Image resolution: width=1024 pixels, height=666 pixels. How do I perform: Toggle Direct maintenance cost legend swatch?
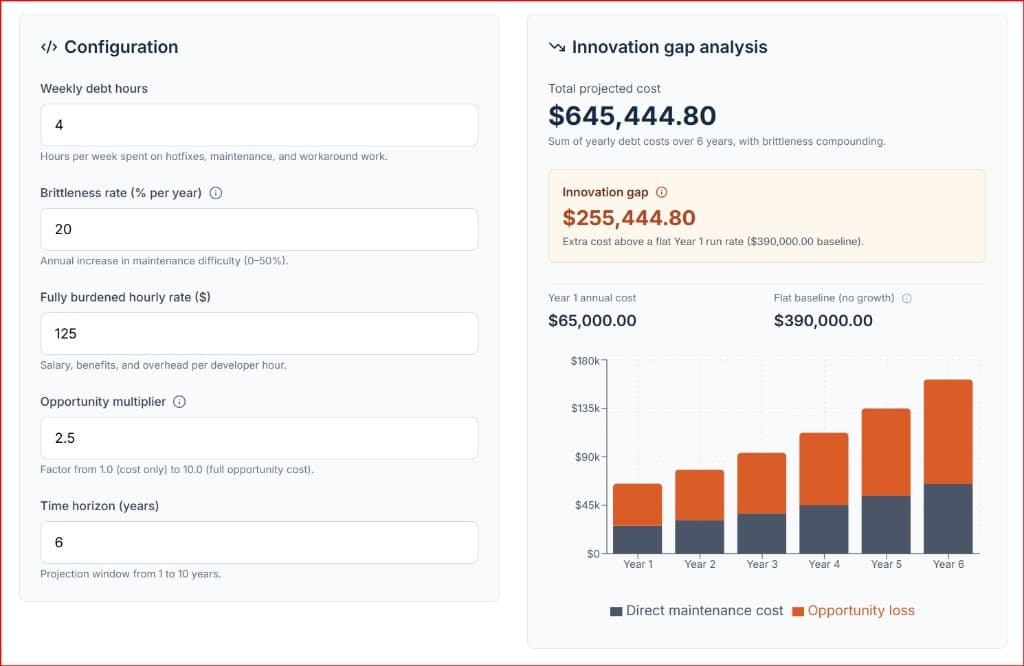(x=616, y=611)
